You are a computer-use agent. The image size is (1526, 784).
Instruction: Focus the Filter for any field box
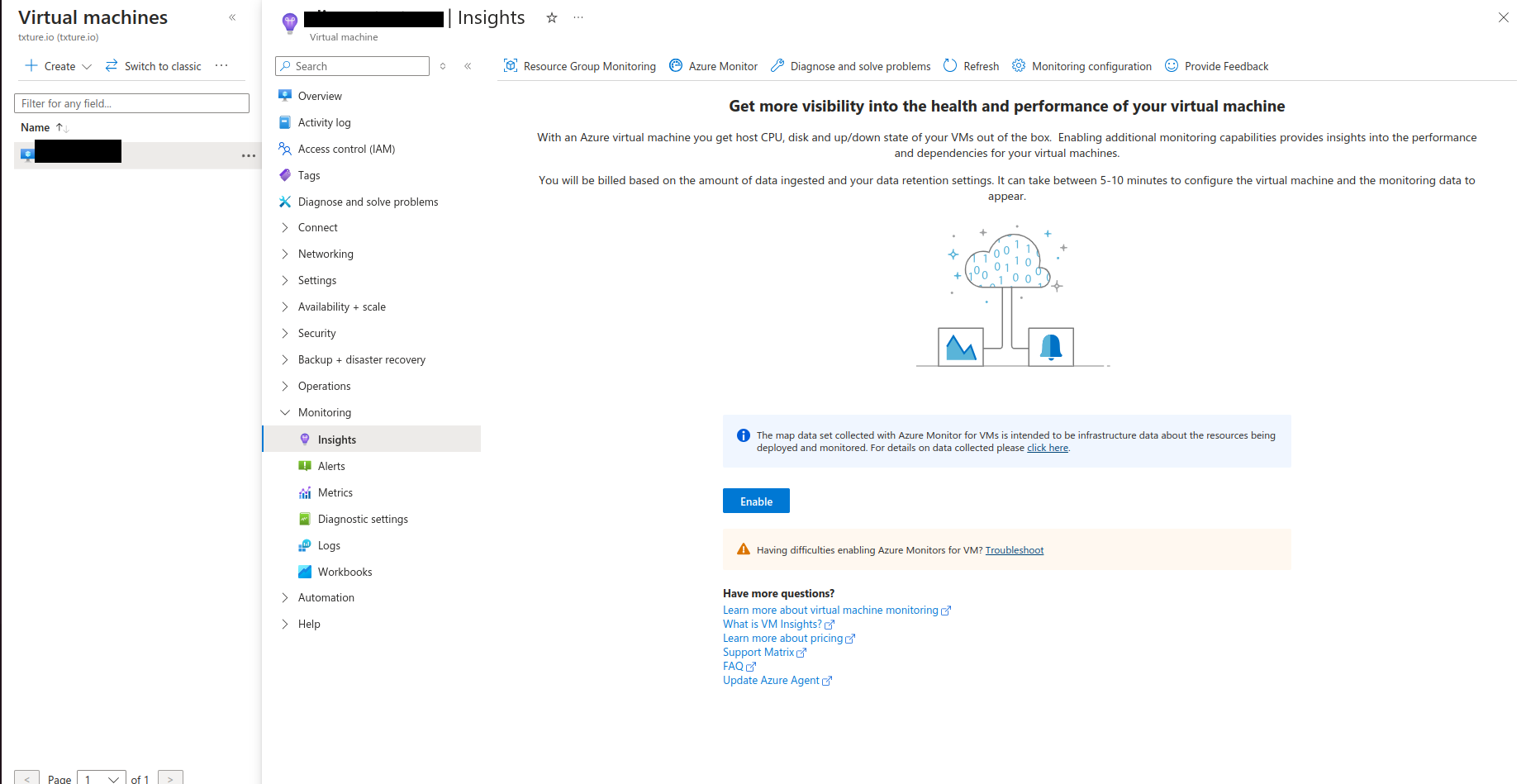pos(131,103)
